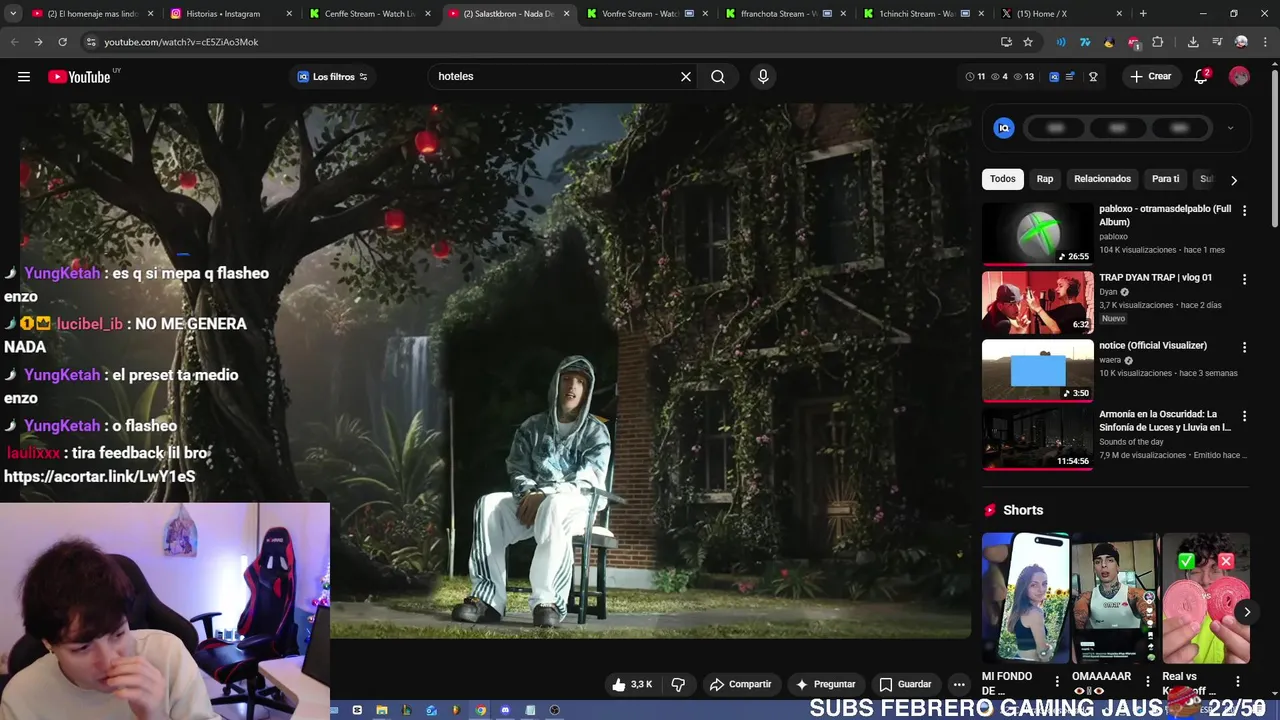
Task: Open 'TRAP DYAN TRAP | vlog 01' title
Action: tap(1155, 277)
